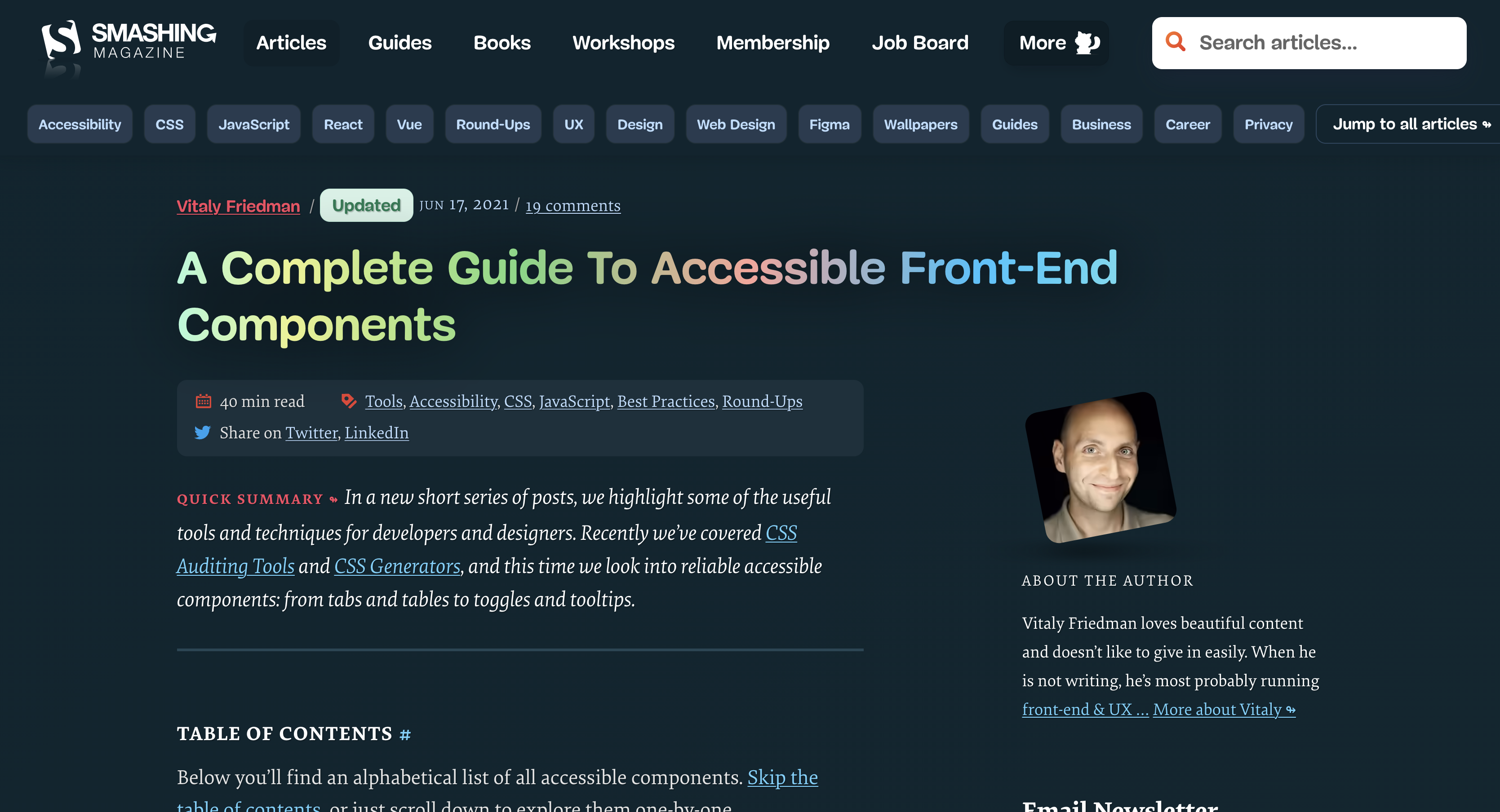
Task: Click the arrow in Jump to all articles
Action: point(1487,124)
